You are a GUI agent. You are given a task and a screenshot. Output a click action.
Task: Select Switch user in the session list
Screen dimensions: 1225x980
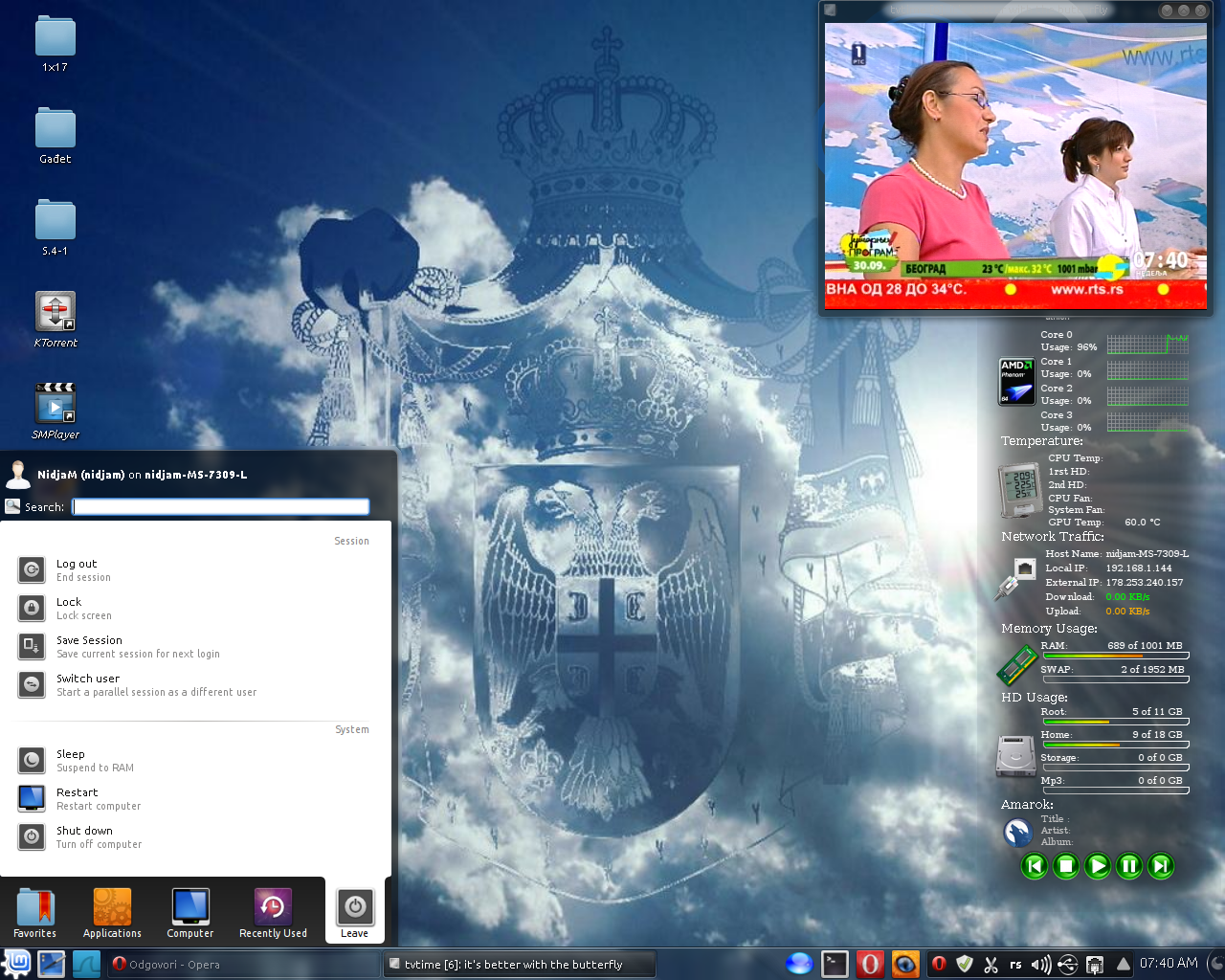196,685
